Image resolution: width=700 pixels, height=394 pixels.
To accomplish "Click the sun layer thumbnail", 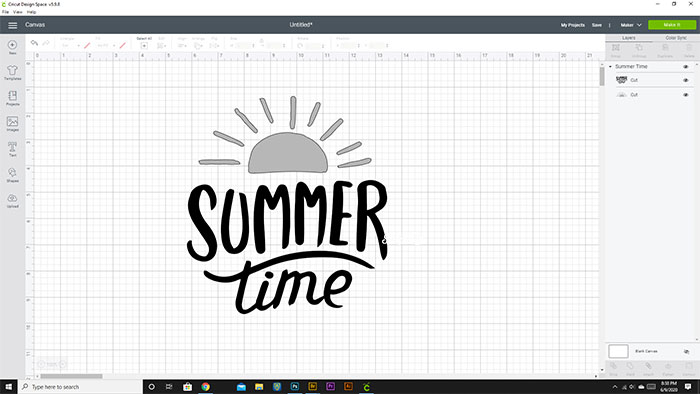I will (621, 95).
